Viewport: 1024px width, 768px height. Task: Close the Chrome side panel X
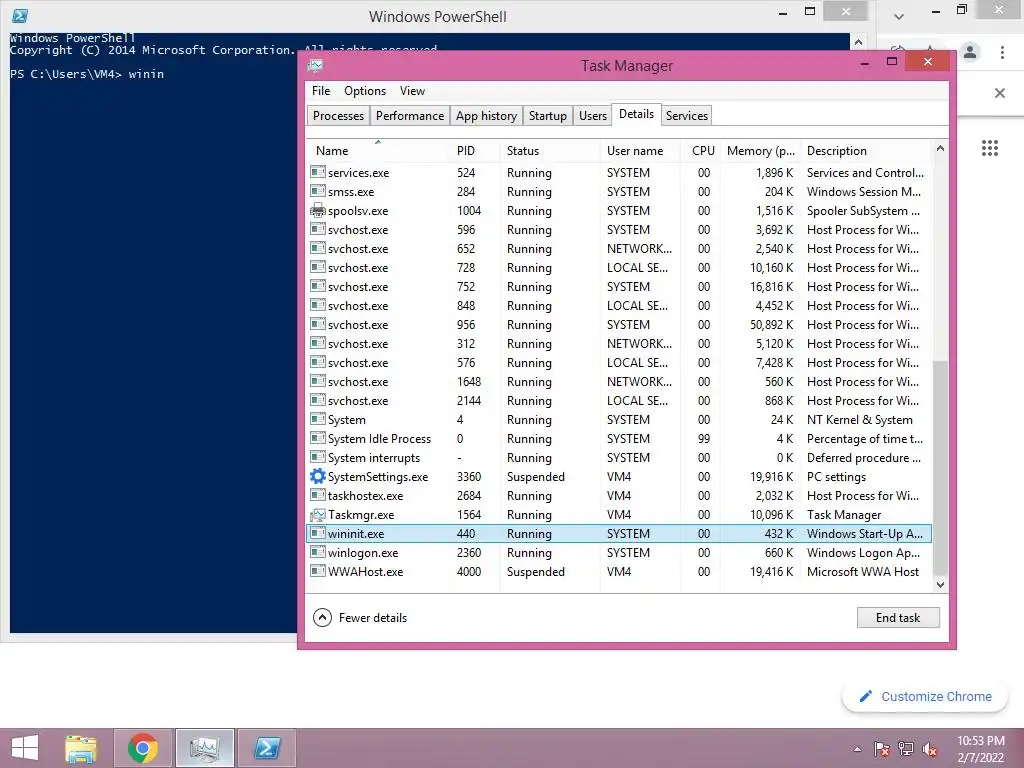pyautogui.click(x=1000, y=93)
